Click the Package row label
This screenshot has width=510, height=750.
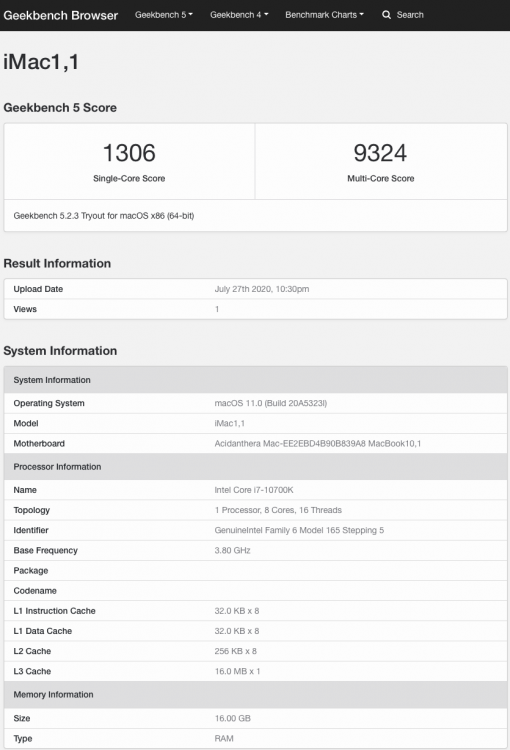click(x=31, y=571)
